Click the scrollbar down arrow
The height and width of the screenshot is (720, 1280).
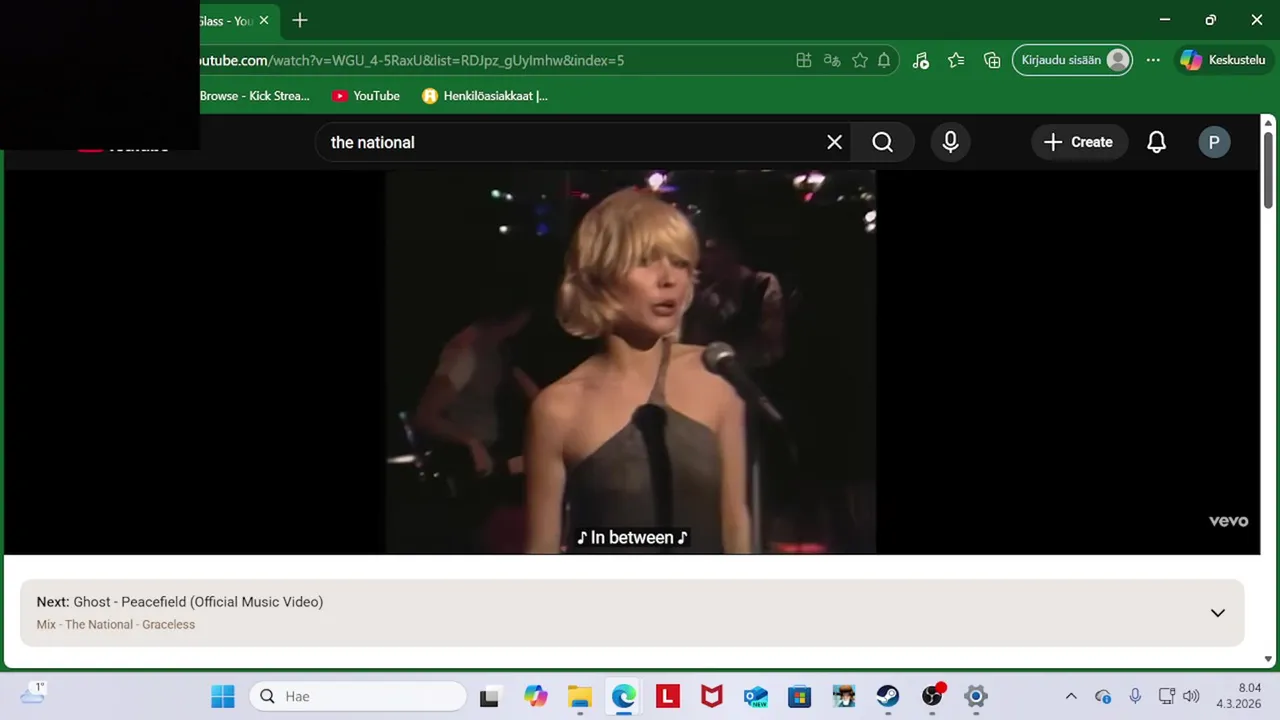1268,659
